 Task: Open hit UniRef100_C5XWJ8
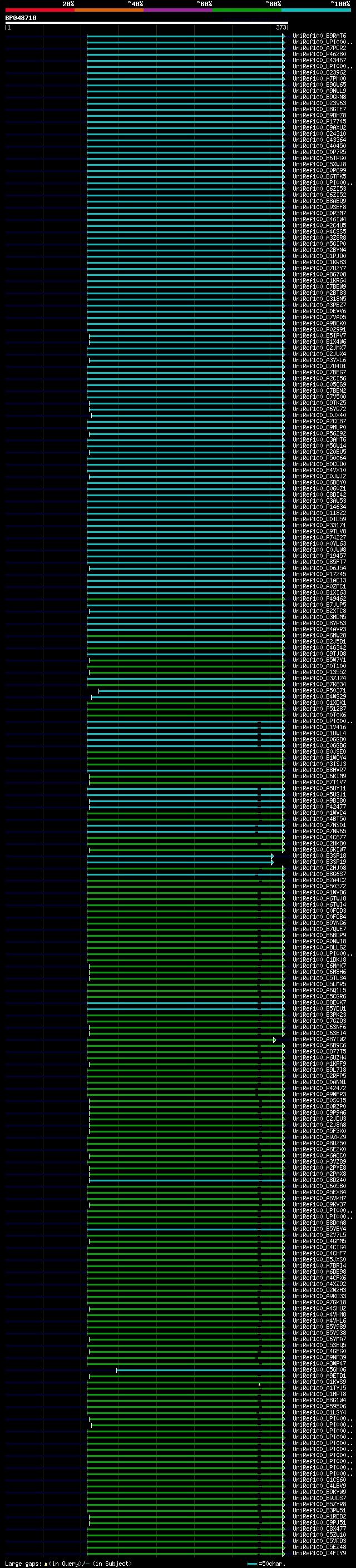(319, 164)
